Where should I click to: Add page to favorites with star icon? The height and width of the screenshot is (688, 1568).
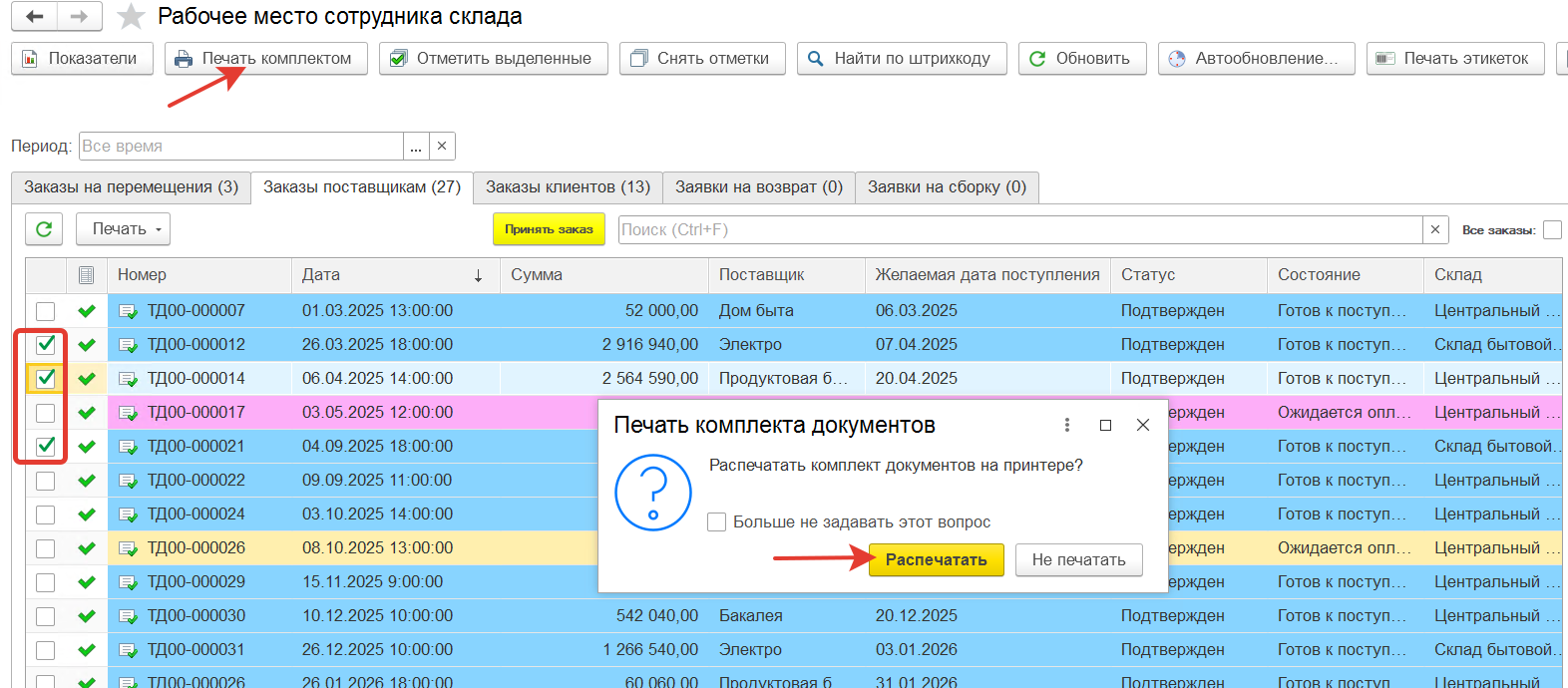131,17
